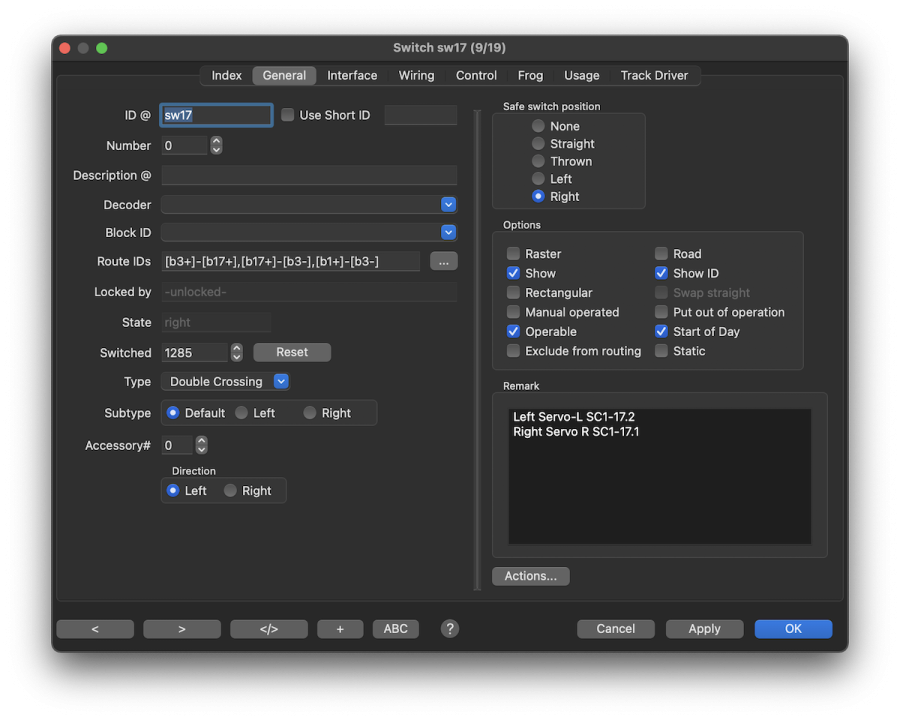The image size is (900, 720).
Task: Open Route IDs ellipsis browse button
Action: coord(444,261)
